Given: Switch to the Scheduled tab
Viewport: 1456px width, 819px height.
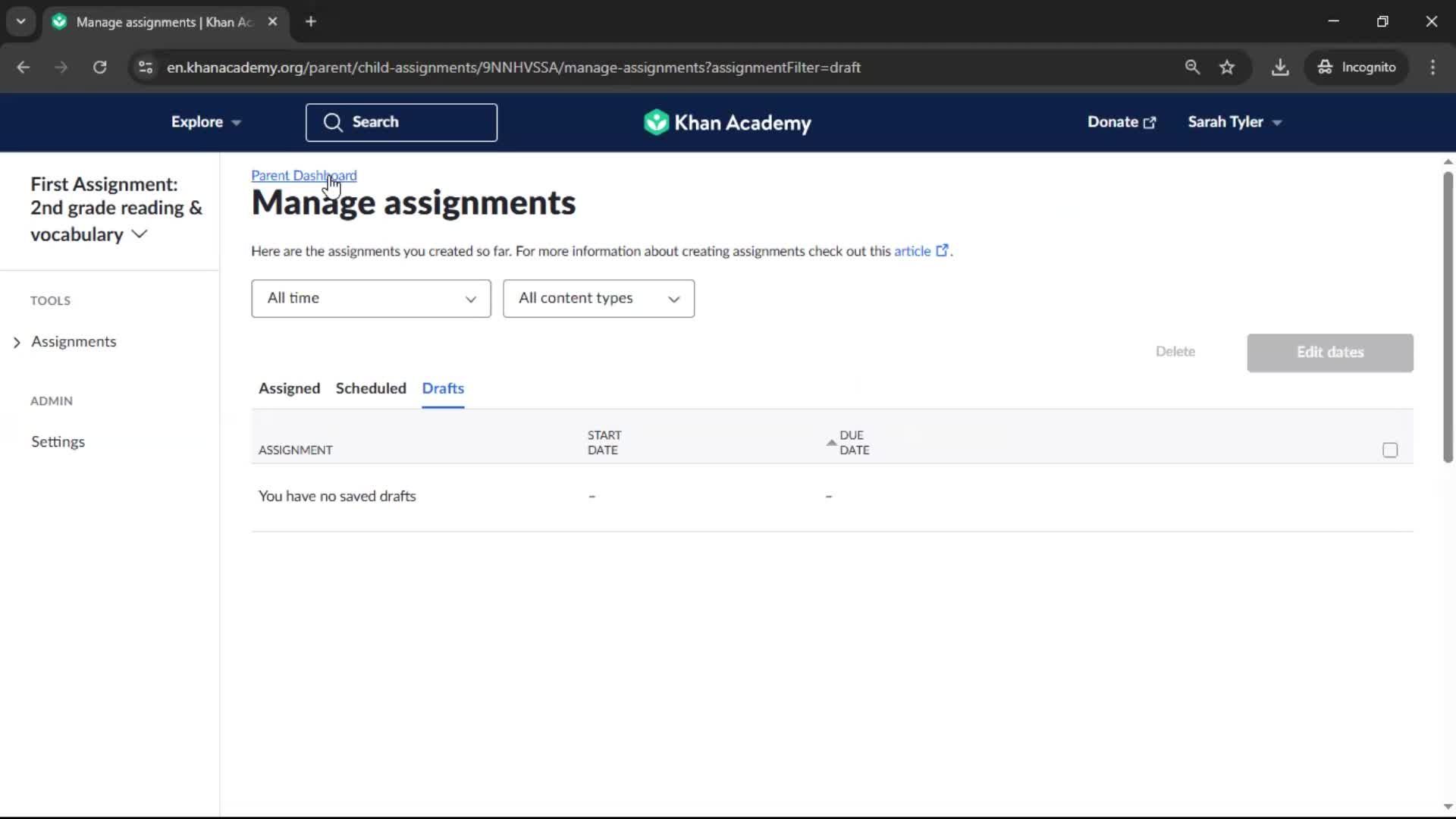Looking at the screenshot, I should (x=371, y=388).
